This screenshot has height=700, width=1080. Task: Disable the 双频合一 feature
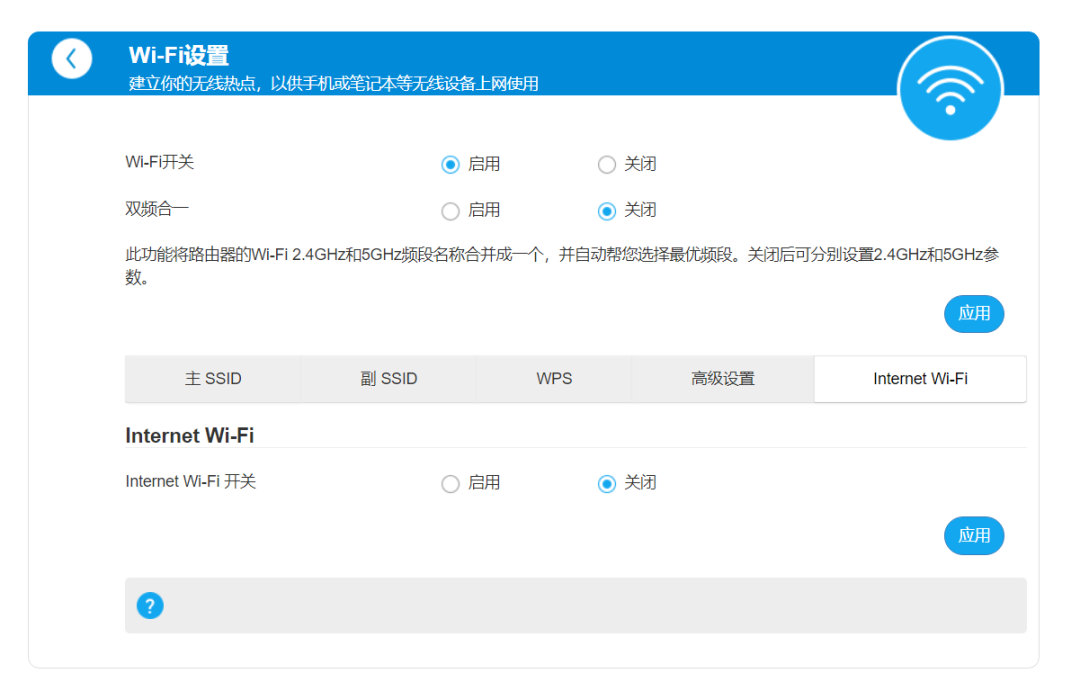click(x=606, y=210)
